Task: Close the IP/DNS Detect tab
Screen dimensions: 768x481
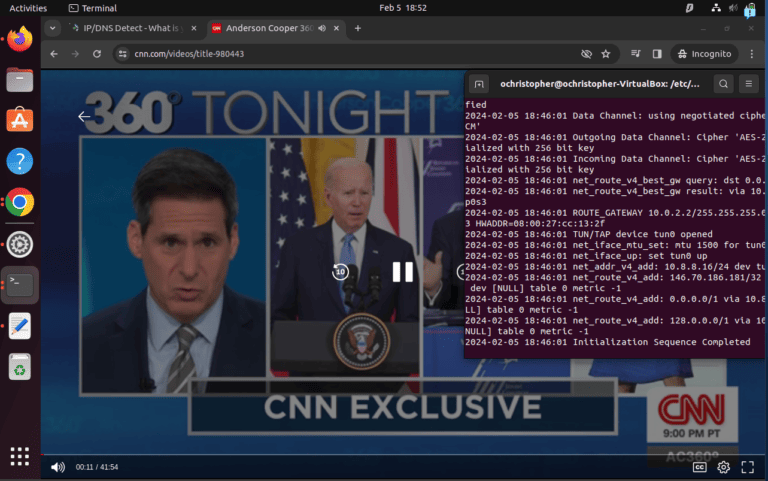Action: point(194,28)
